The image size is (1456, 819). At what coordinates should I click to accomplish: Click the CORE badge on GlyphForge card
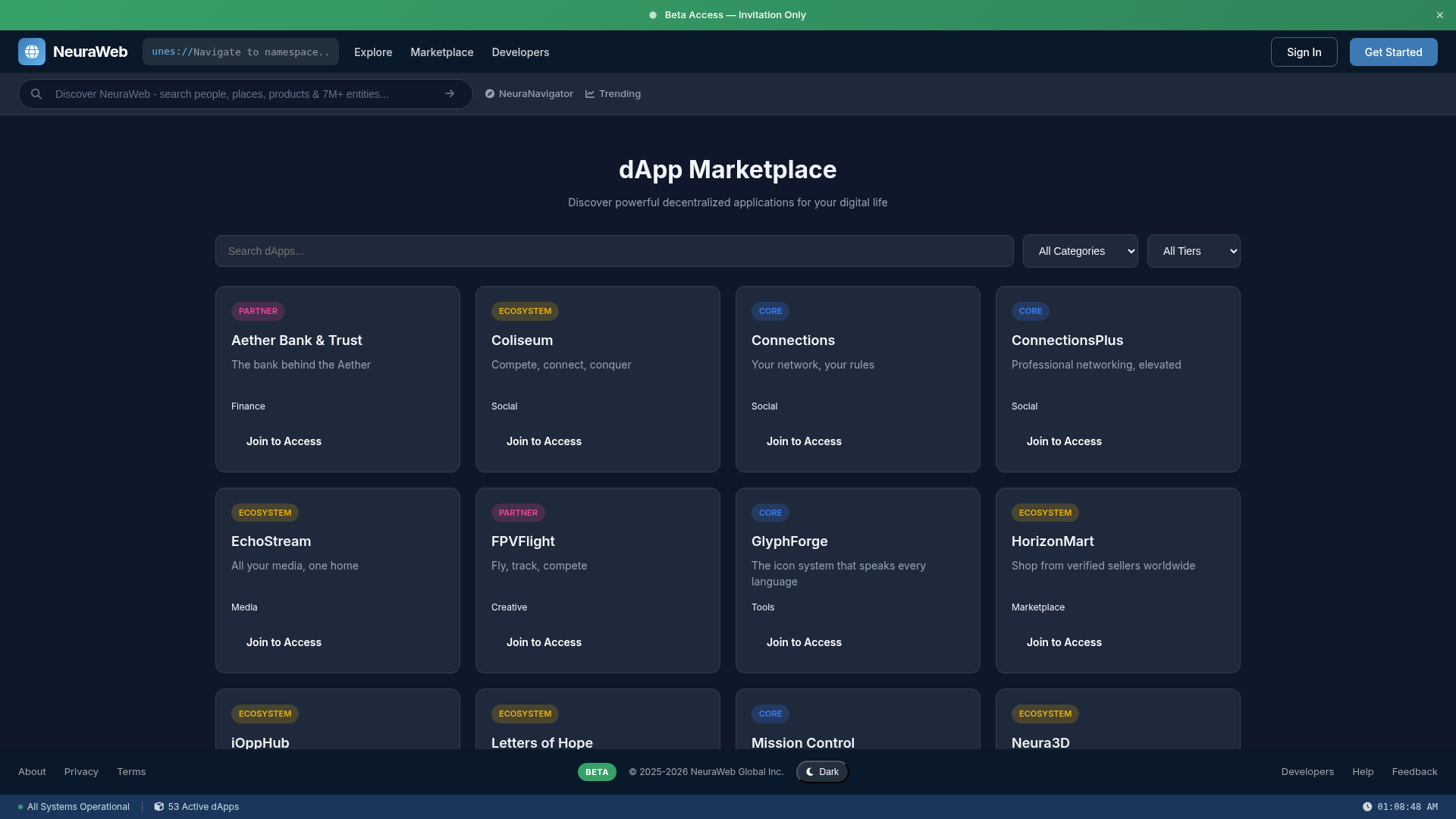(770, 513)
